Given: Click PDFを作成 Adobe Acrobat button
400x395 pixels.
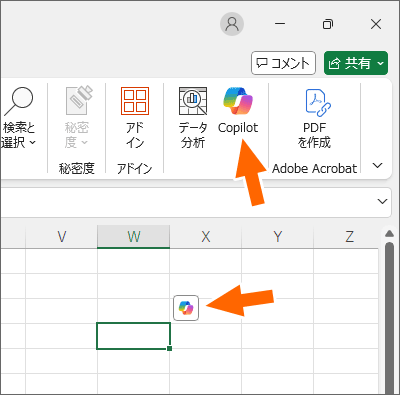Looking at the screenshot, I should pyautogui.click(x=314, y=117).
